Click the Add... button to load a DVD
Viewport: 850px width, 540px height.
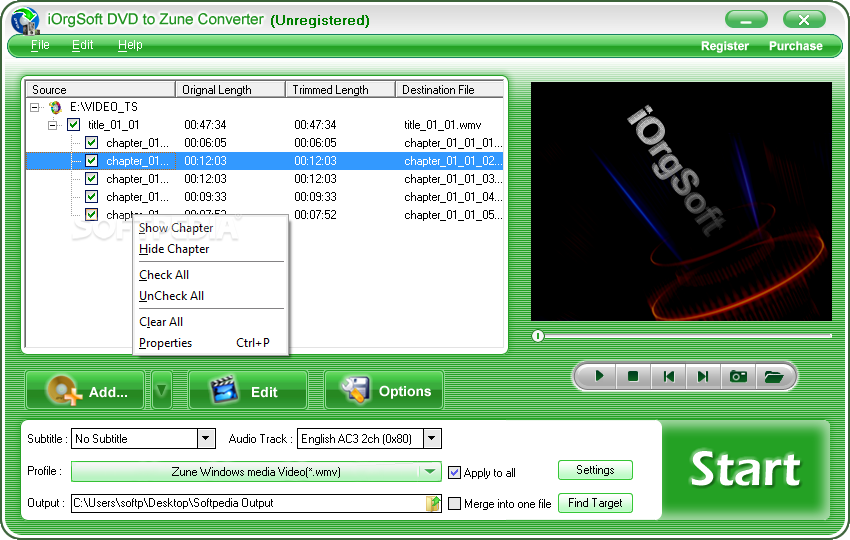point(85,390)
